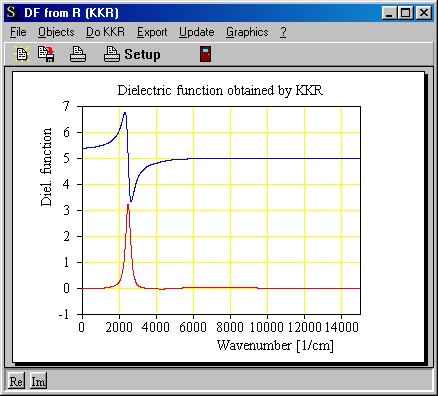Click the x-axis value 2000

pyautogui.click(x=119, y=327)
